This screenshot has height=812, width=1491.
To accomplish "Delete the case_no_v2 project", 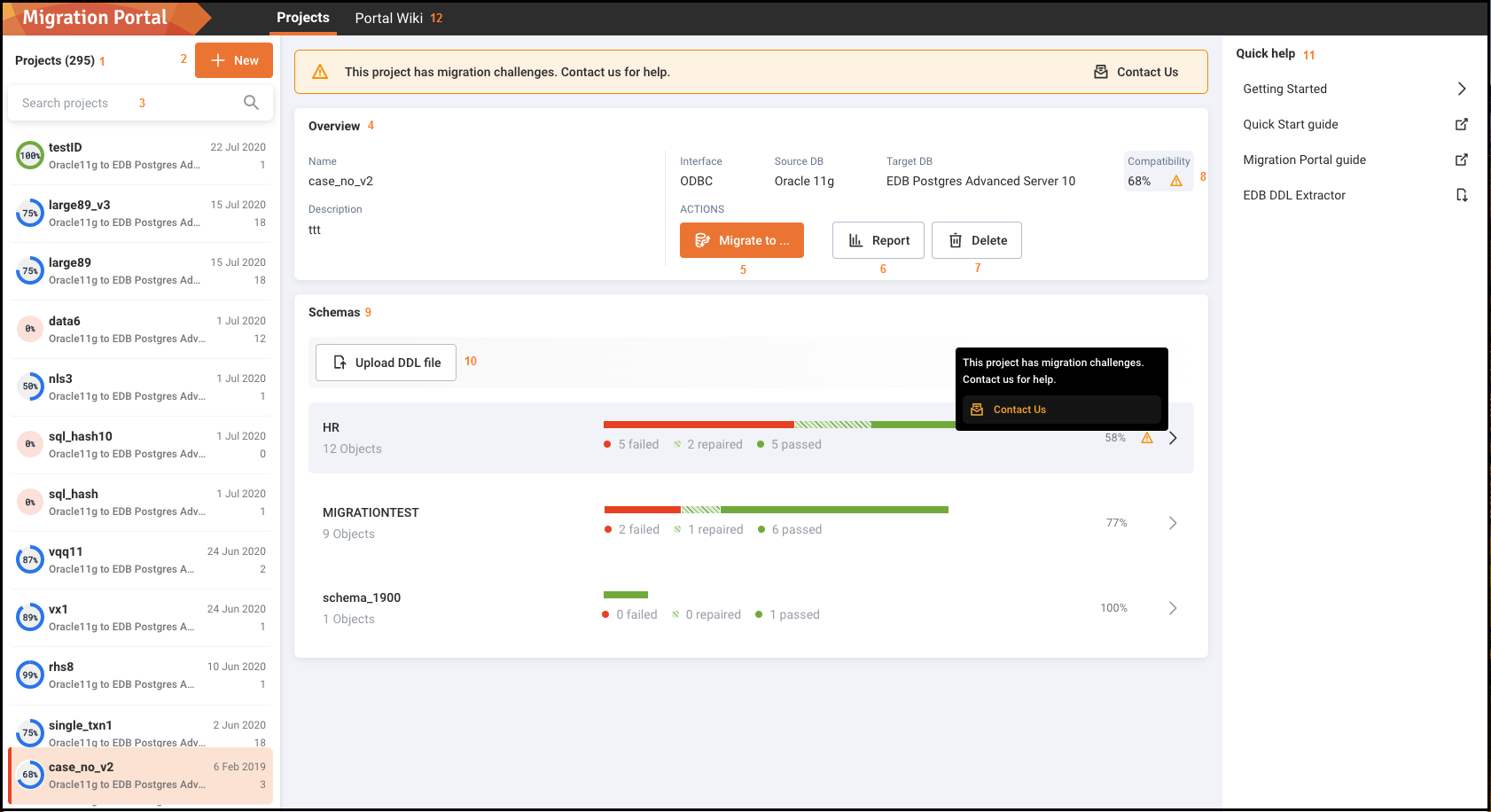I will pos(977,240).
